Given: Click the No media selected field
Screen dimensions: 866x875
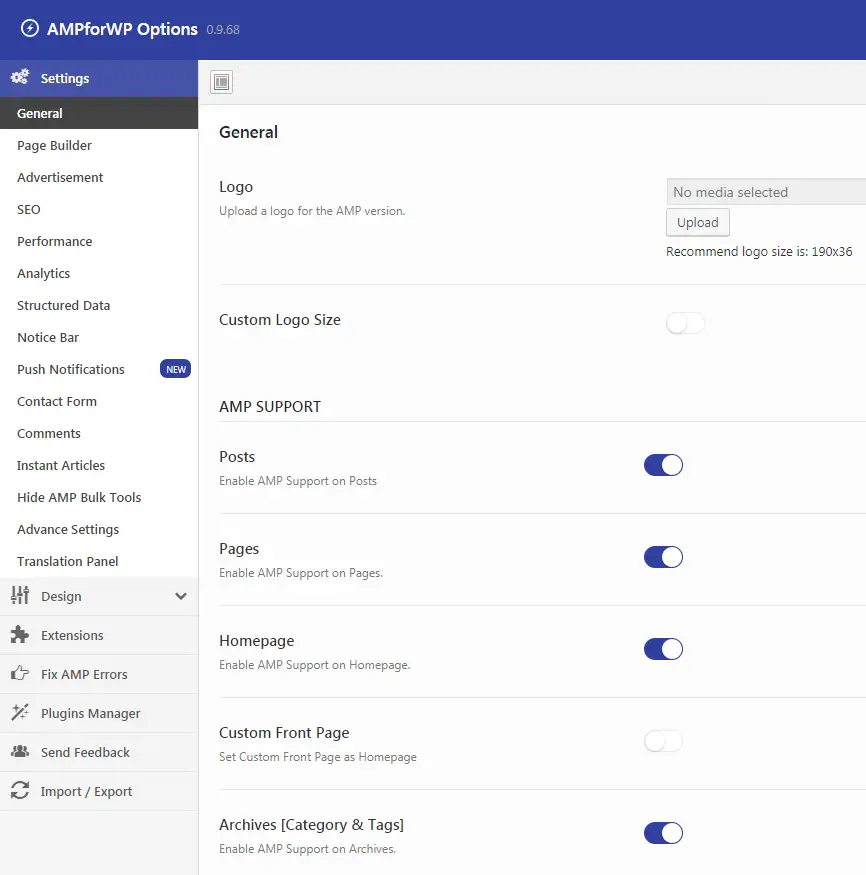Looking at the screenshot, I should [x=766, y=192].
